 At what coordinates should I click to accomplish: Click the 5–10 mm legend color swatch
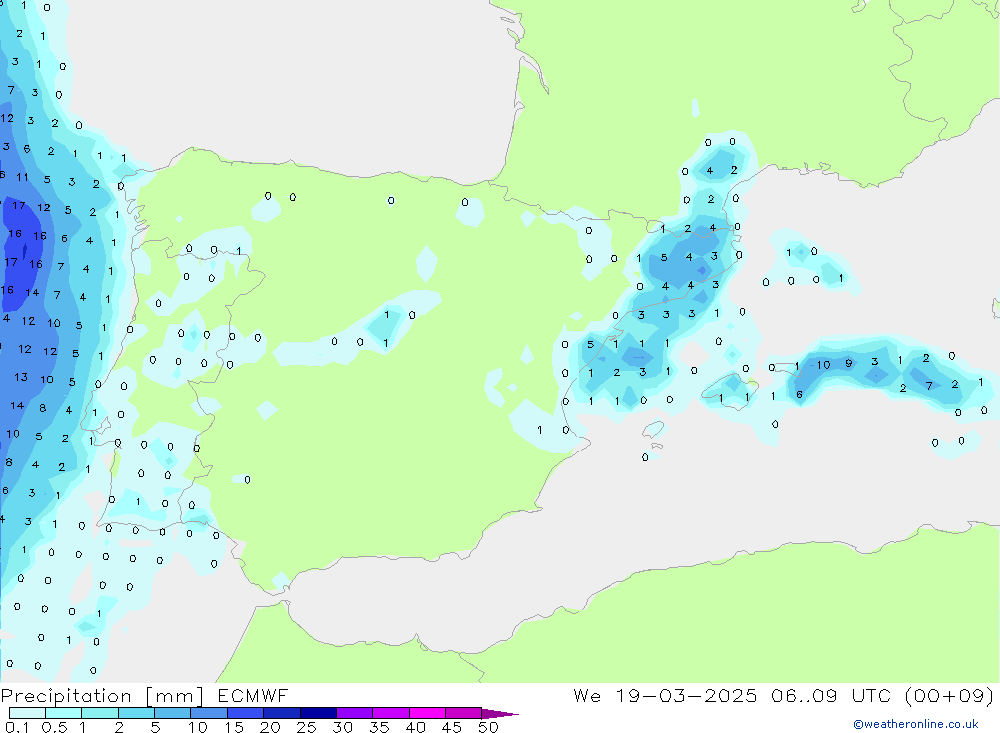(172, 713)
